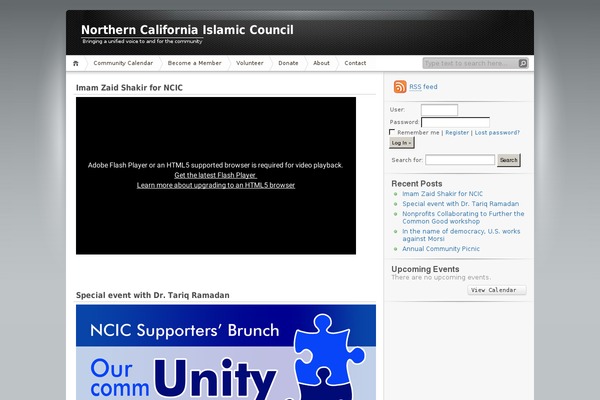Open the Become a Member page

pos(194,63)
